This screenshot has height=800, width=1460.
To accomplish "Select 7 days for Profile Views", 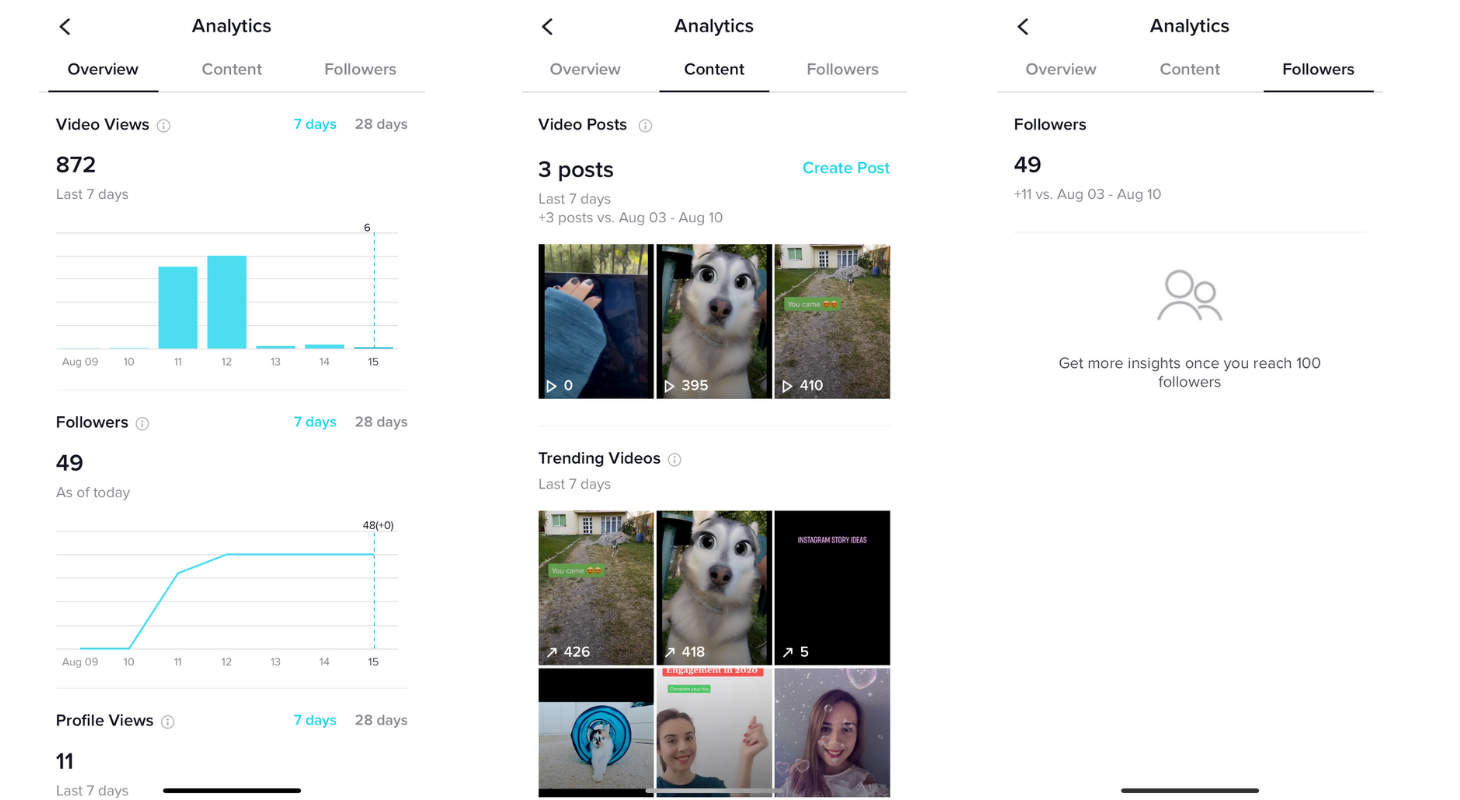I will pyautogui.click(x=315, y=720).
